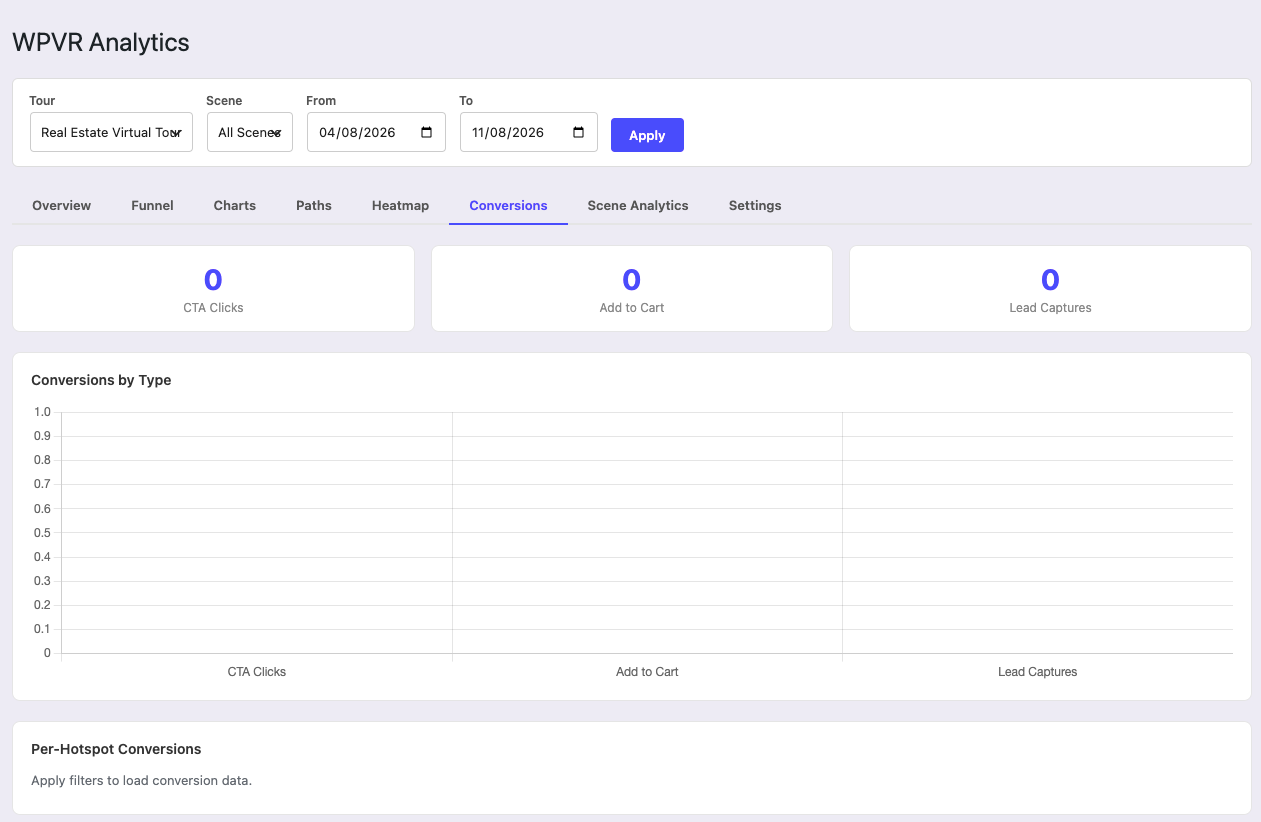Select the Conversions tab
The image size is (1261, 822).
(x=508, y=205)
